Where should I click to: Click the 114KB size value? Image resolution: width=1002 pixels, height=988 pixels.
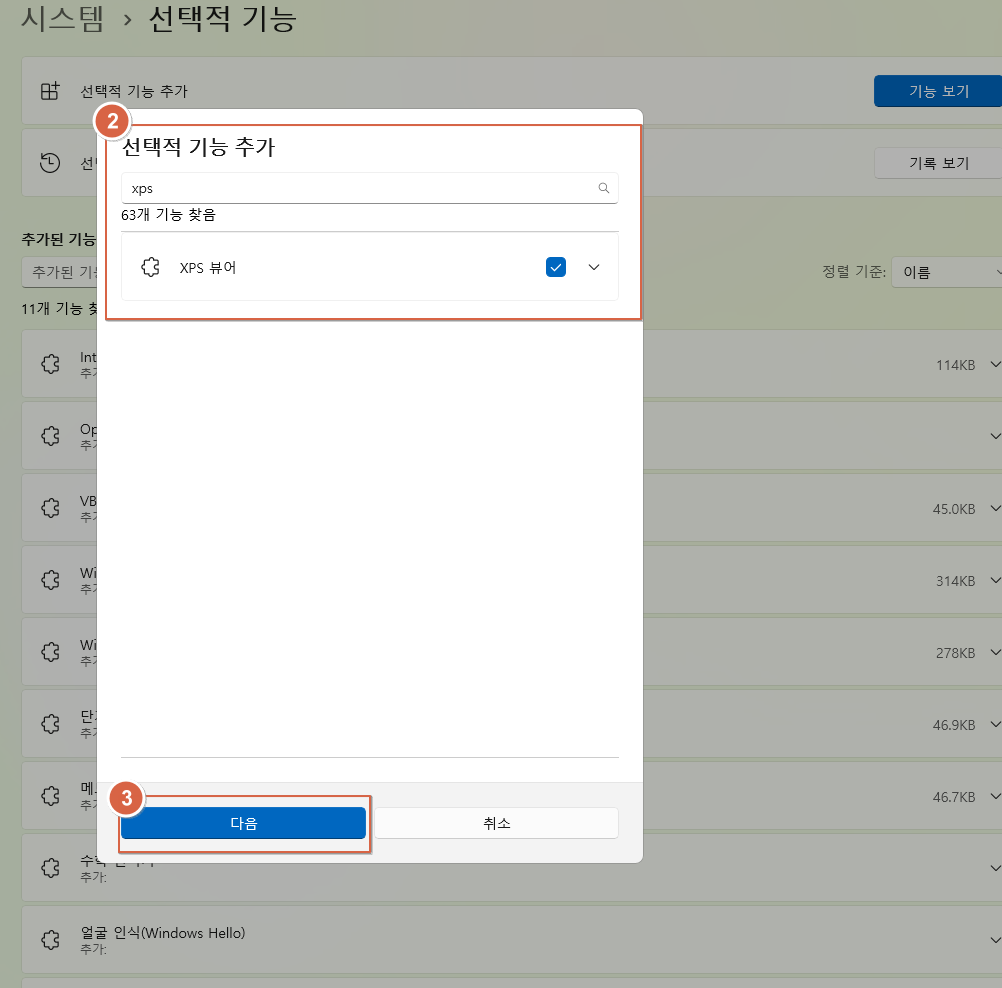[x=955, y=365]
